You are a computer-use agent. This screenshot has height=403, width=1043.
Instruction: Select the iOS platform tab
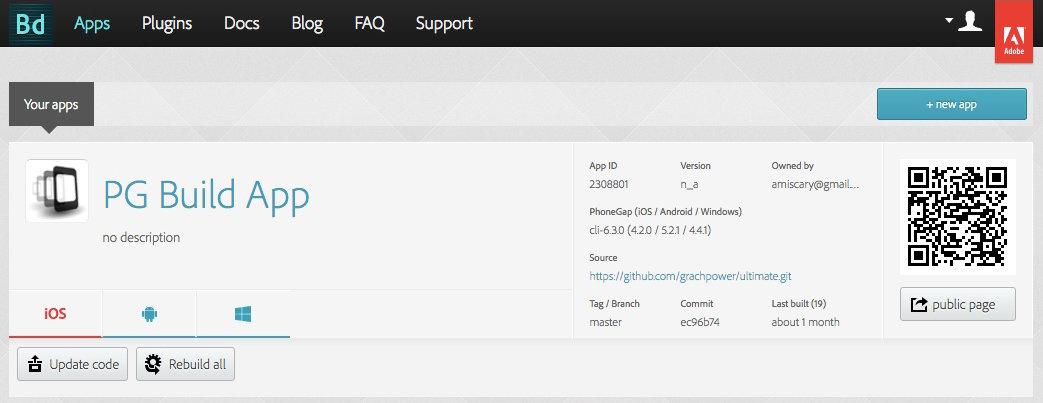(55, 314)
